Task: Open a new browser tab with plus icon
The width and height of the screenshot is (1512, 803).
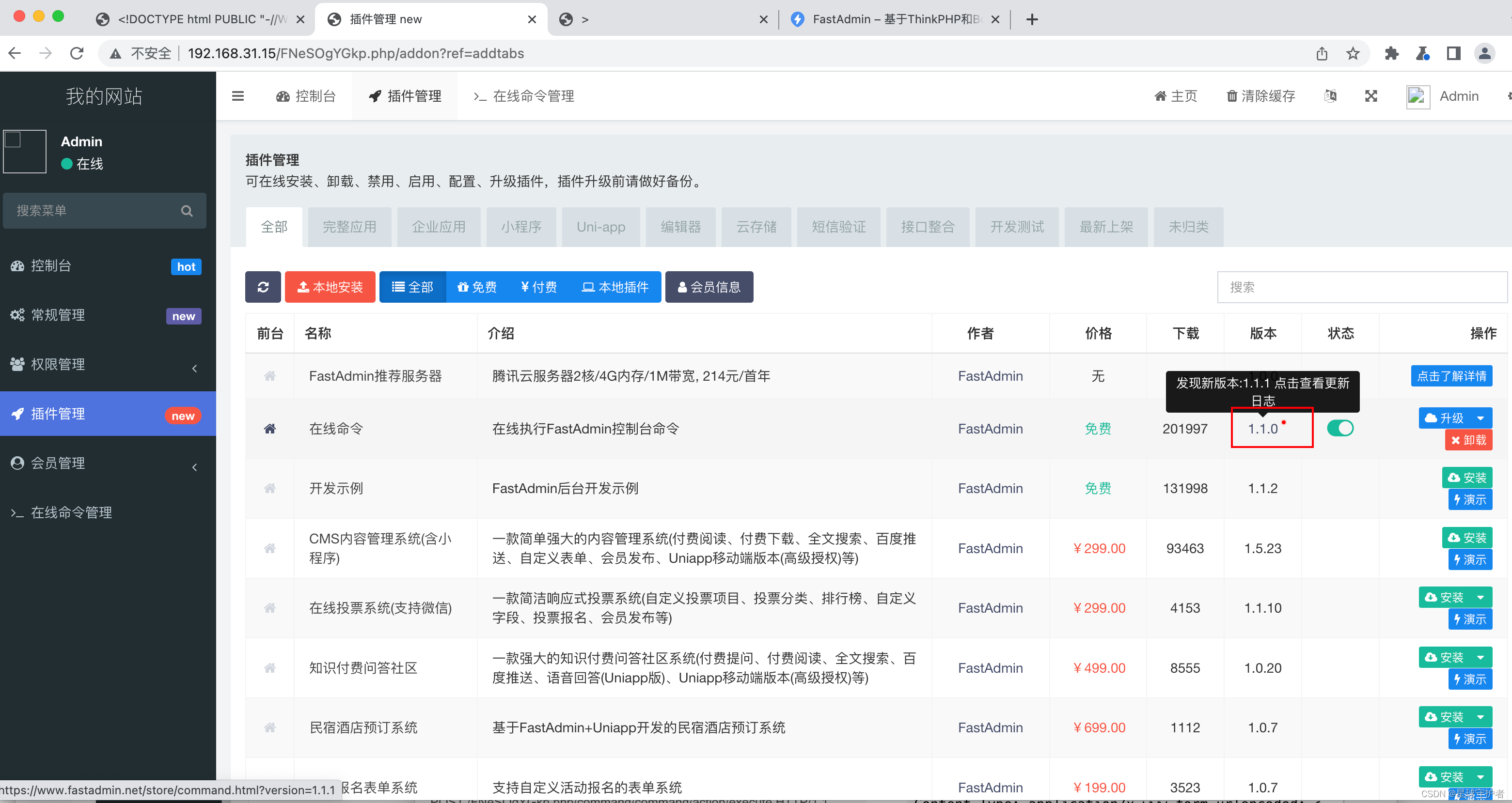Action: pos(1032,19)
